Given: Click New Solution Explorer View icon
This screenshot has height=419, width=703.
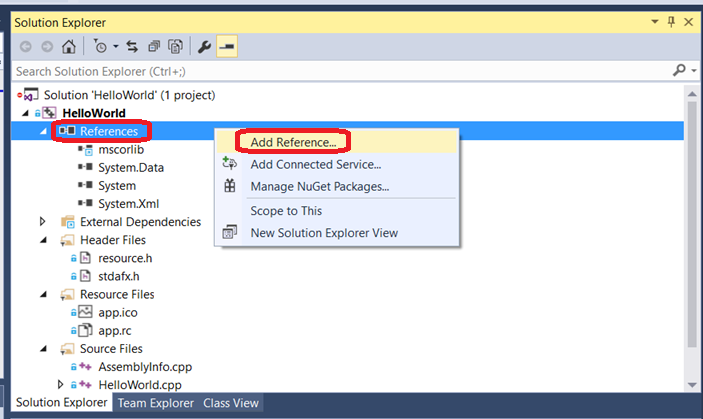Looking at the screenshot, I should pyautogui.click(x=230, y=232).
